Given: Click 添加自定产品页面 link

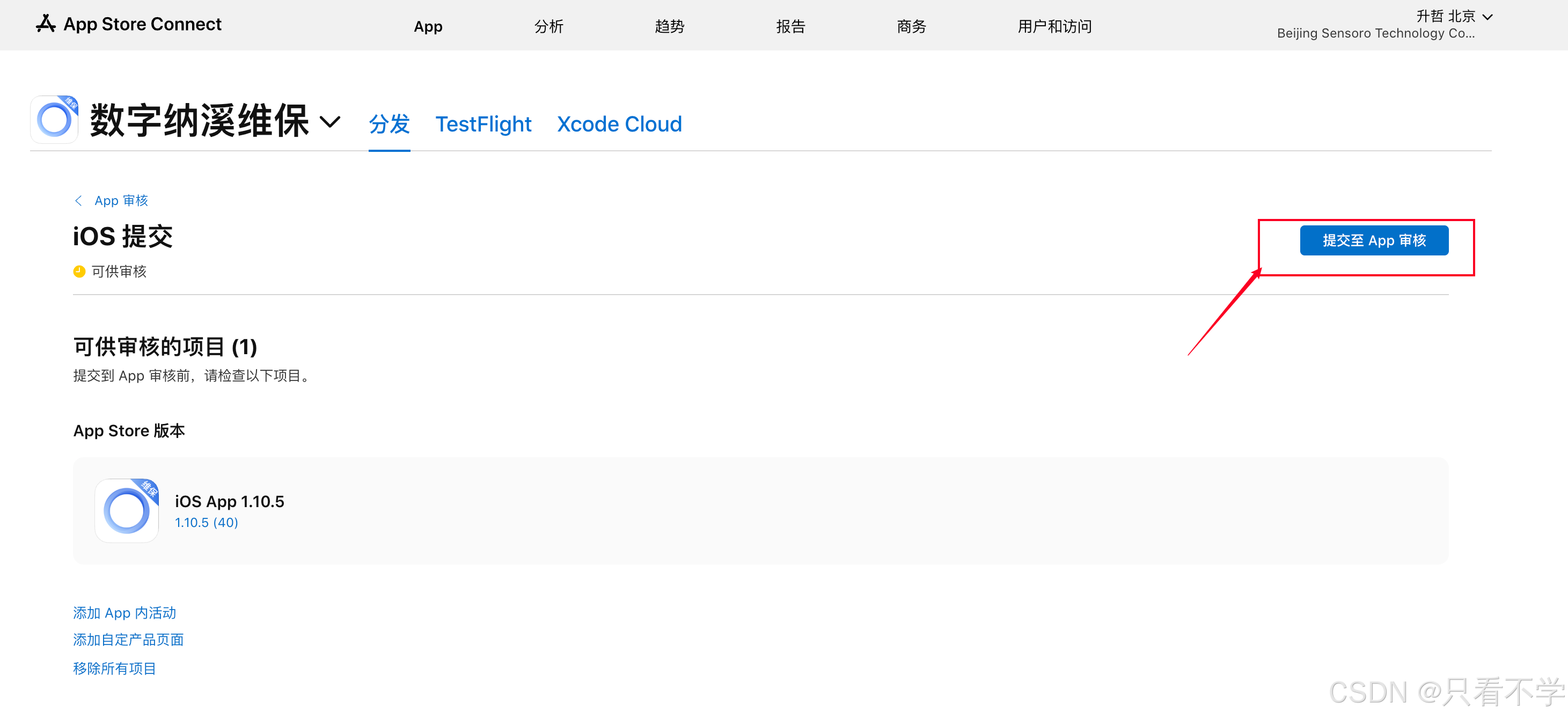Looking at the screenshot, I should click(x=128, y=640).
